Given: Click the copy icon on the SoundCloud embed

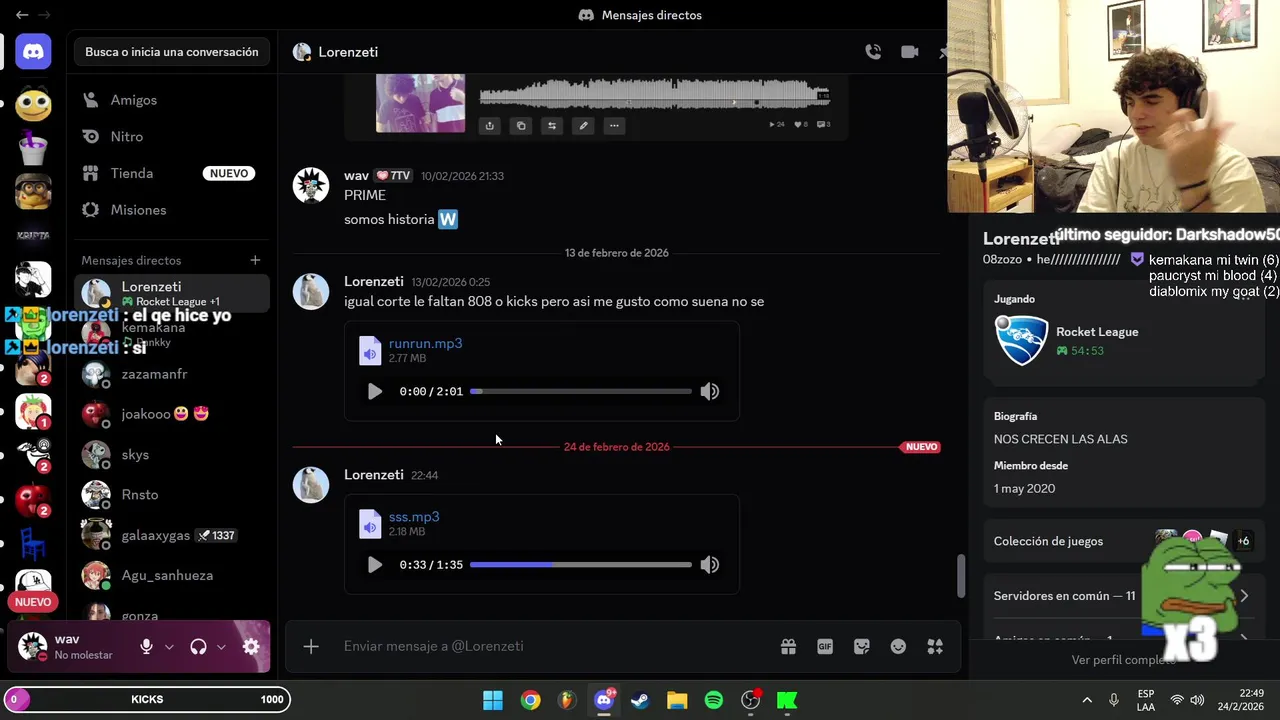Looking at the screenshot, I should pyautogui.click(x=521, y=126).
